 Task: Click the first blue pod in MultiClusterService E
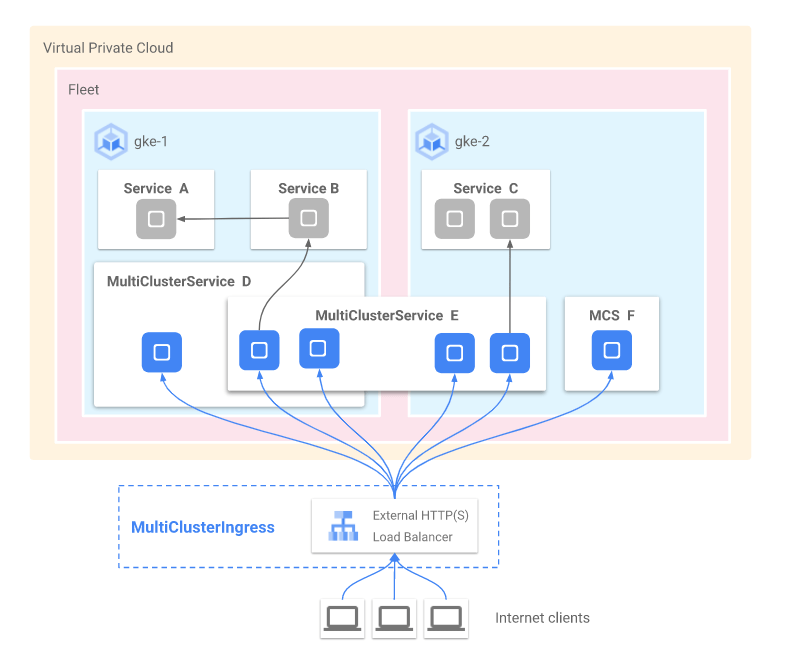point(259,350)
